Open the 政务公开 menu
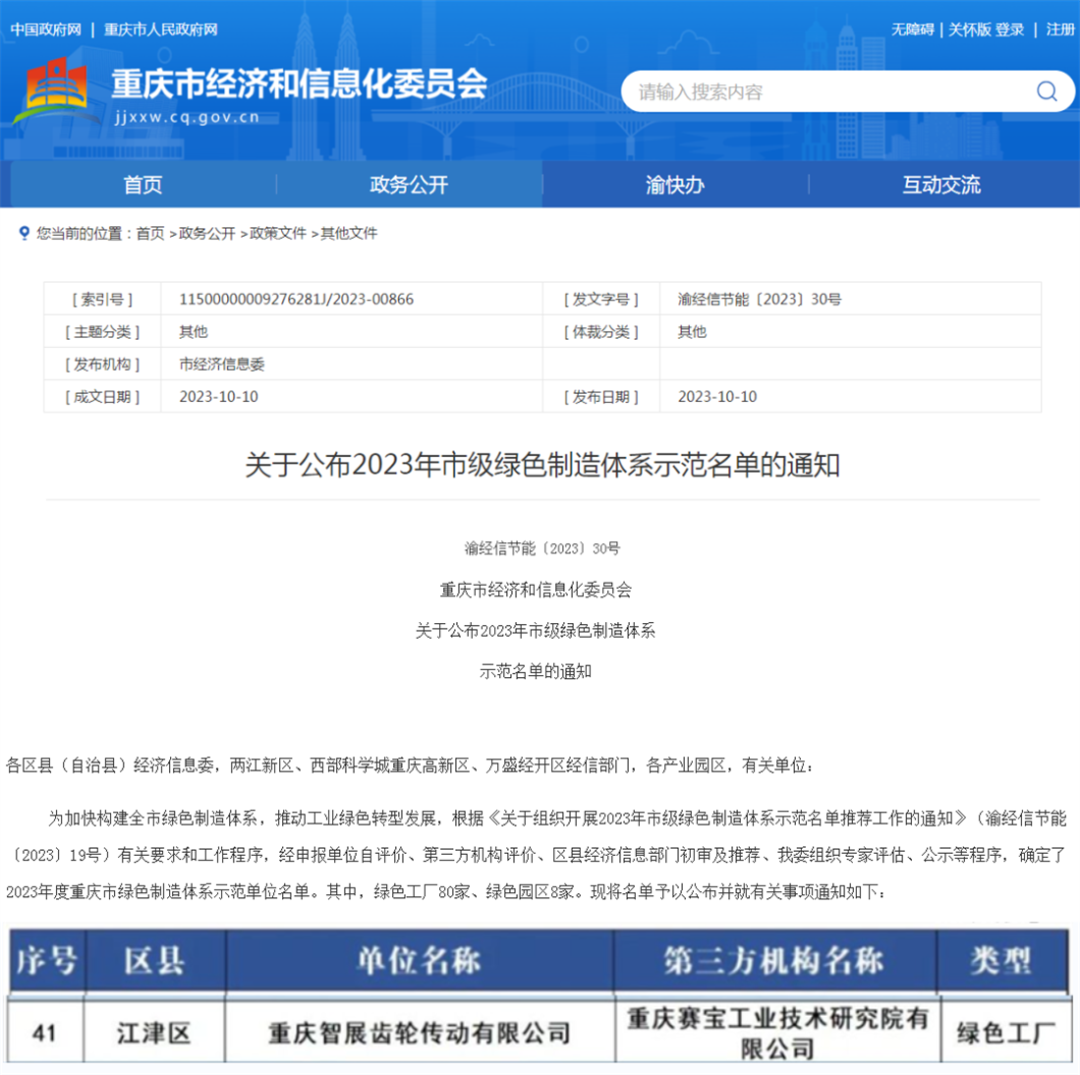Screen dimensions: 1080x1075 click(407, 185)
